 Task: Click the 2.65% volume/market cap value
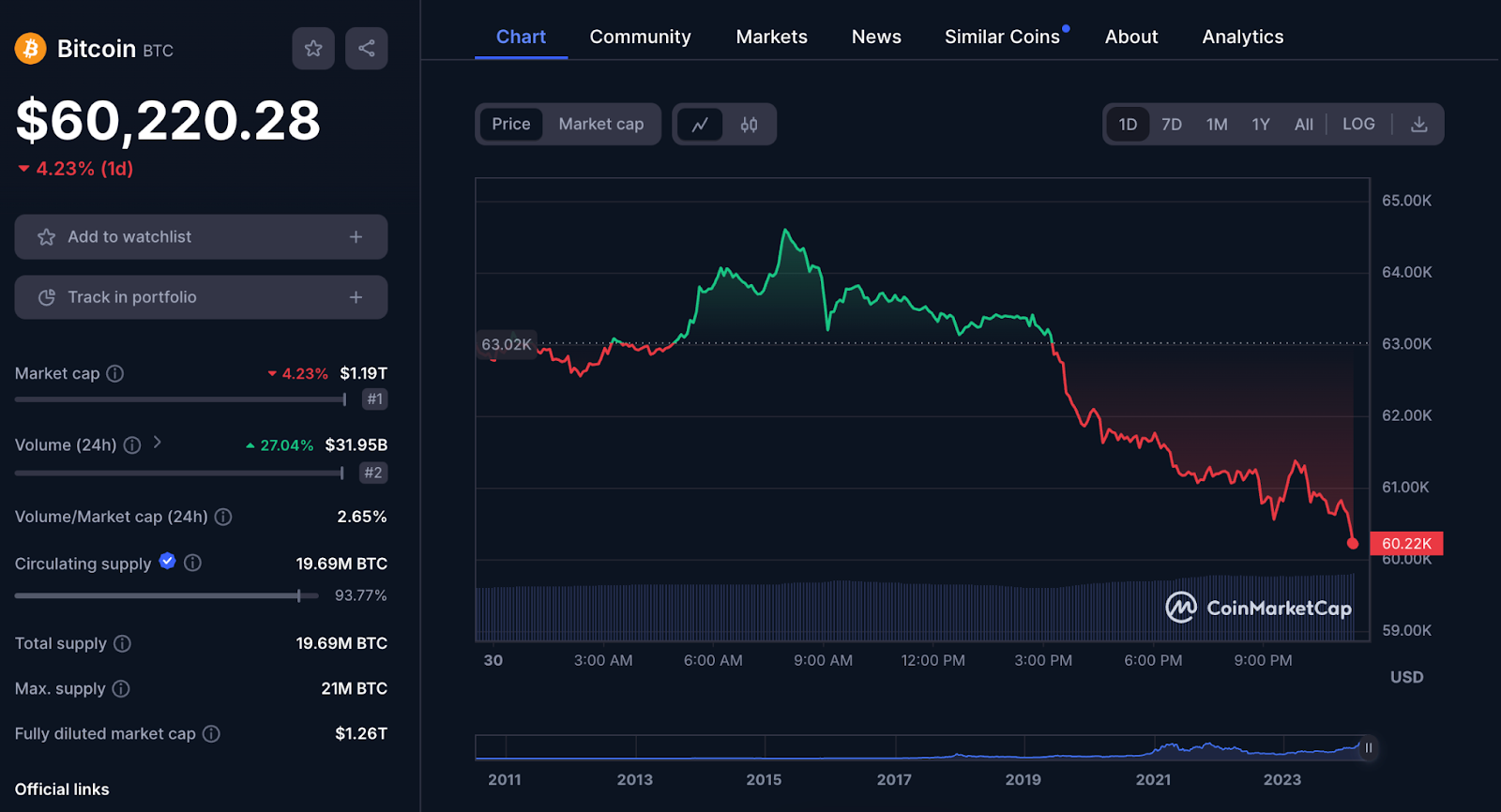(362, 517)
